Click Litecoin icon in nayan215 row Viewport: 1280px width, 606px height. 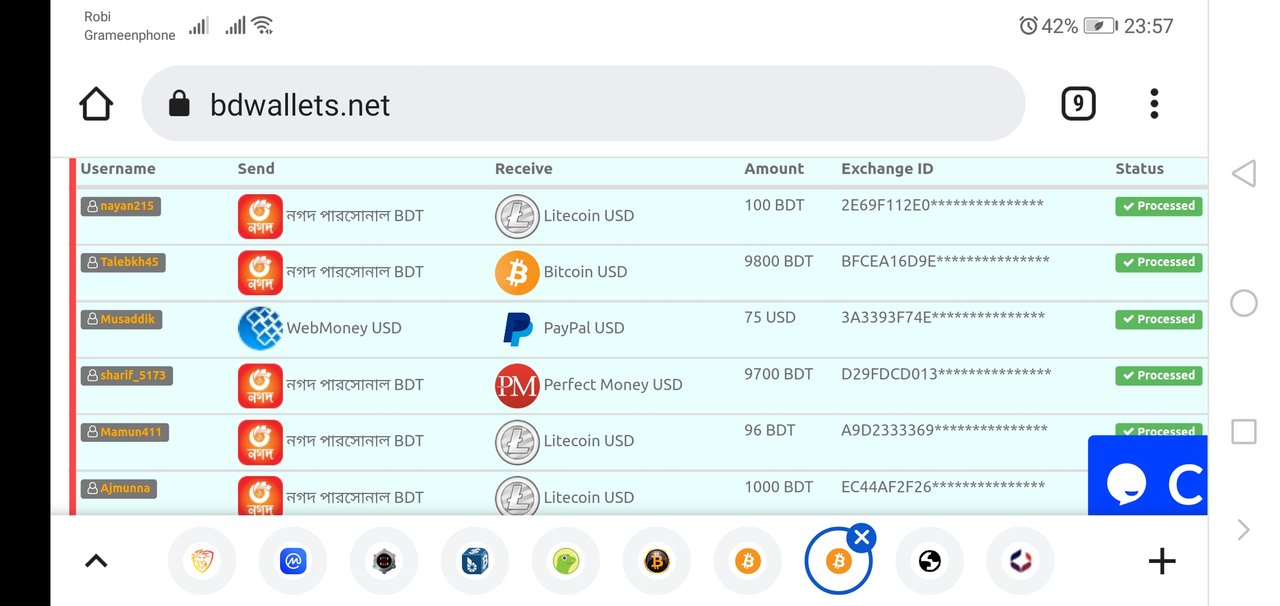517,216
